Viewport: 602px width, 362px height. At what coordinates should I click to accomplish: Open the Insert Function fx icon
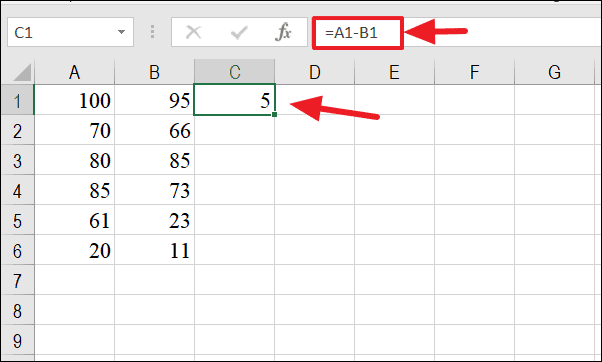click(x=284, y=32)
